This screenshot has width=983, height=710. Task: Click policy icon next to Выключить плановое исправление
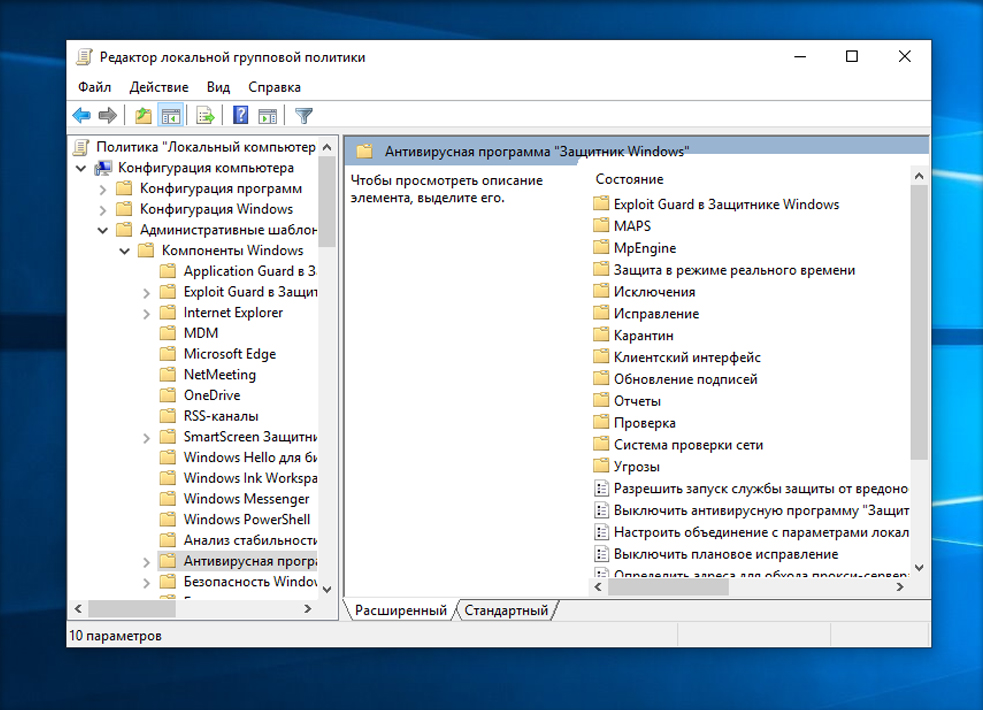[601, 554]
